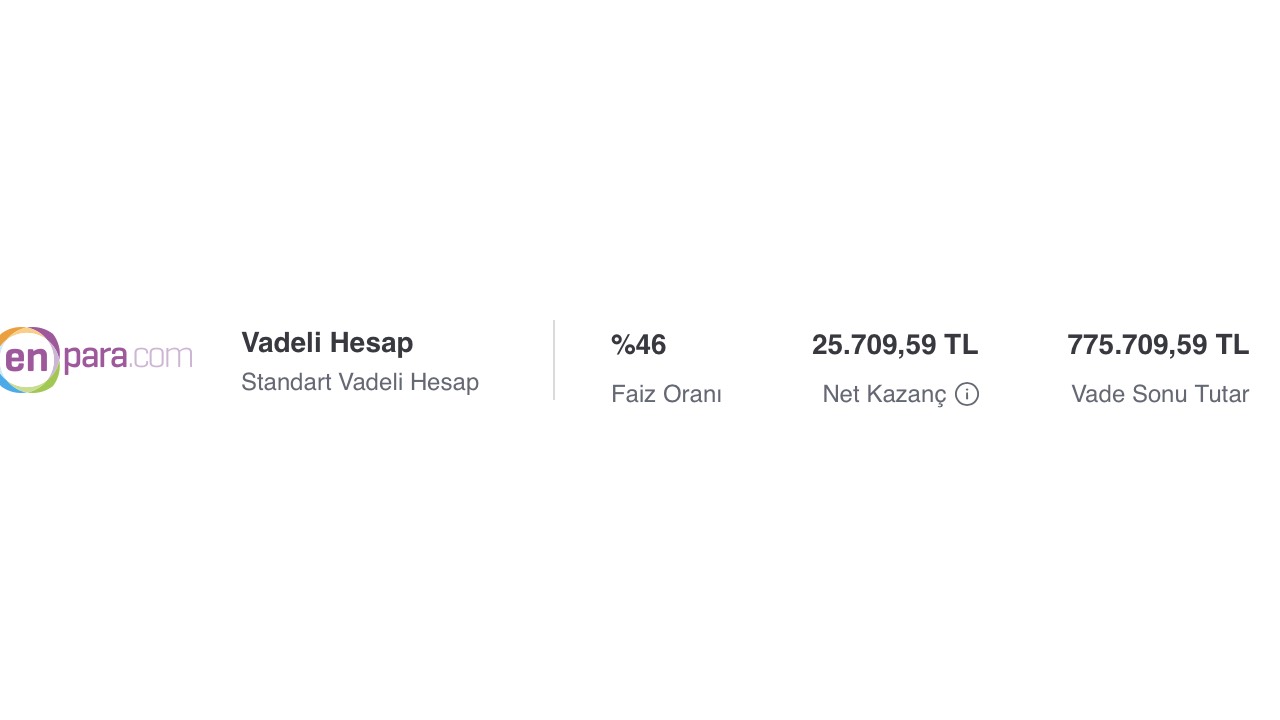Select the Standart Vadeli Hesap subtitle

point(360,382)
